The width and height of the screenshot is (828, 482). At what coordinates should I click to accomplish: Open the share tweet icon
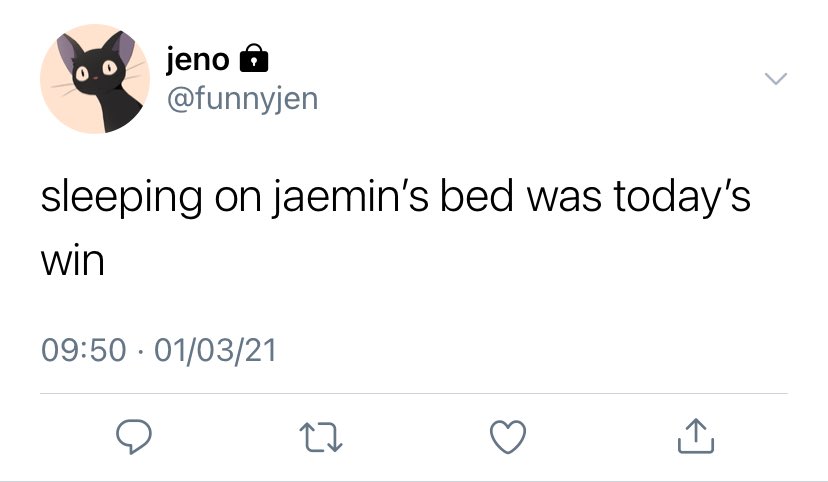pos(695,436)
